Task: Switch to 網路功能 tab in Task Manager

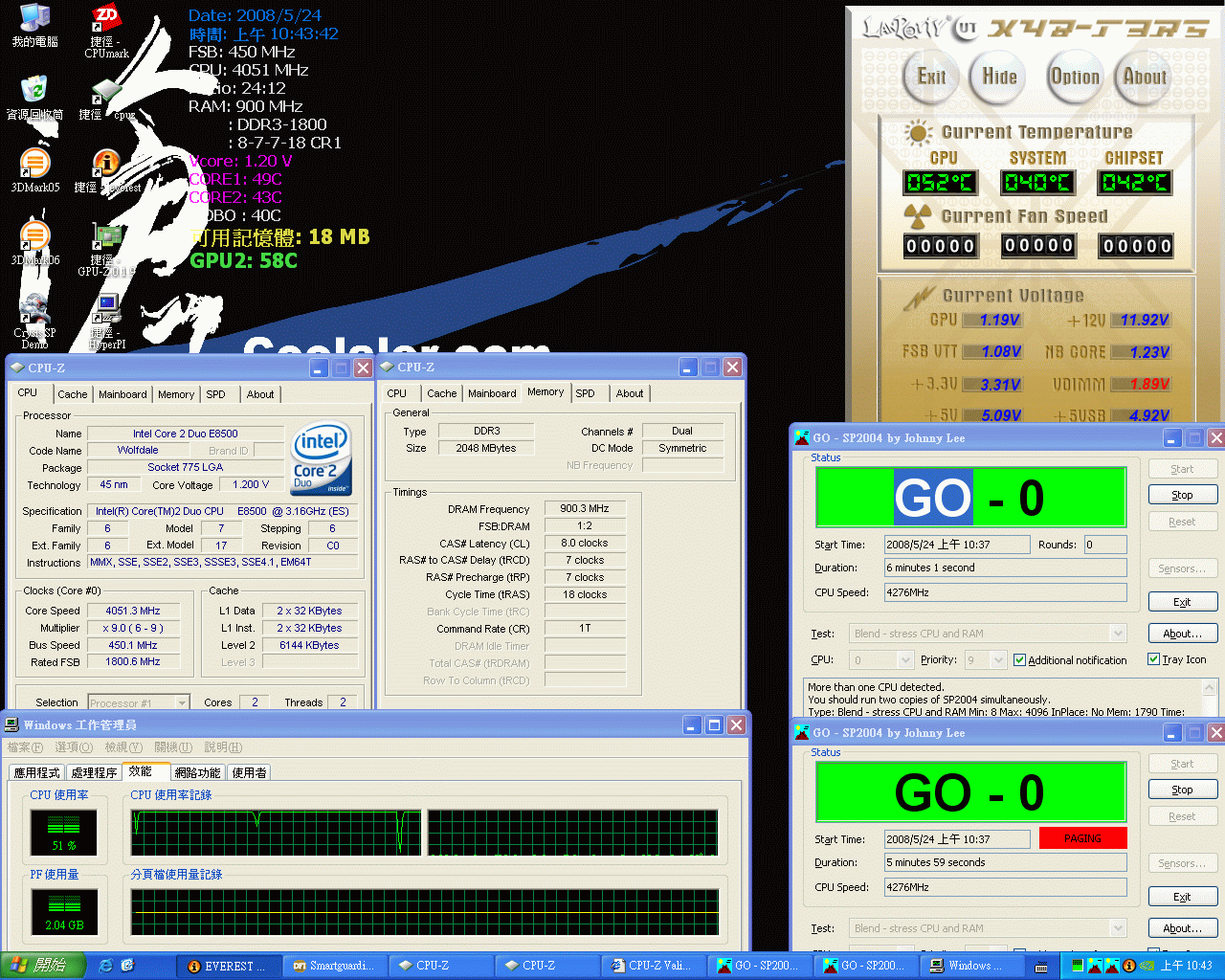Action: (x=197, y=772)
